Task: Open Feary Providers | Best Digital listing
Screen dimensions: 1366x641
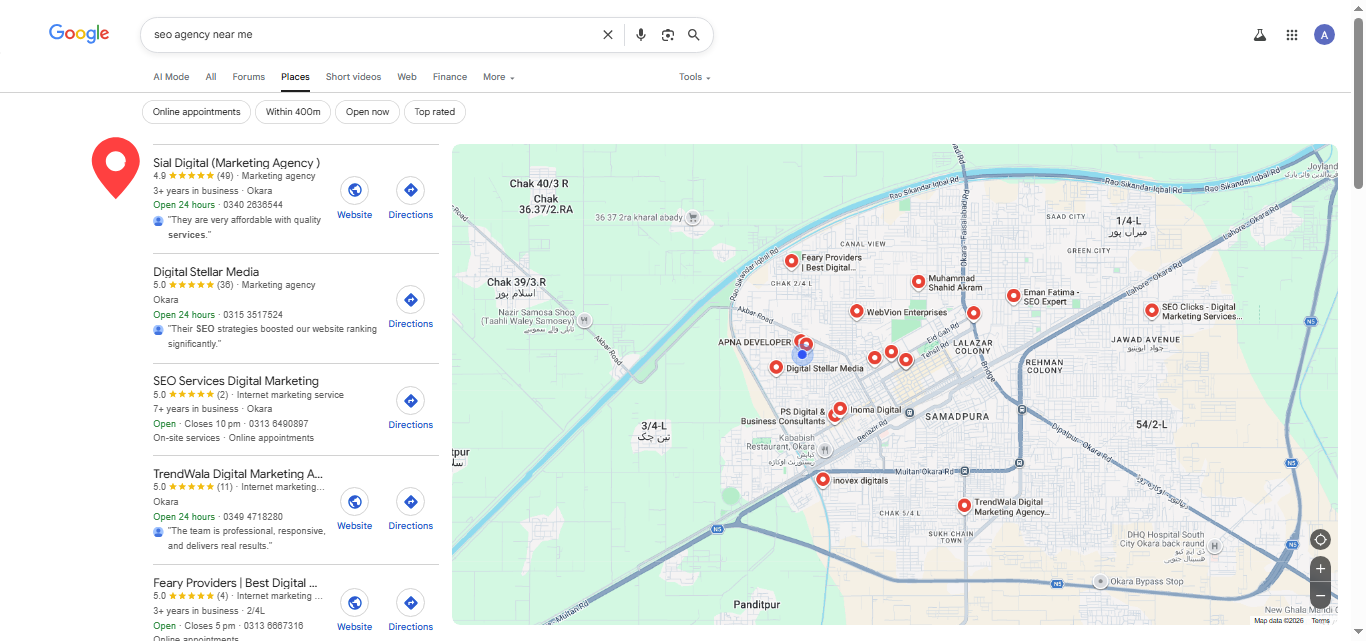Action: tap(235, 582)
